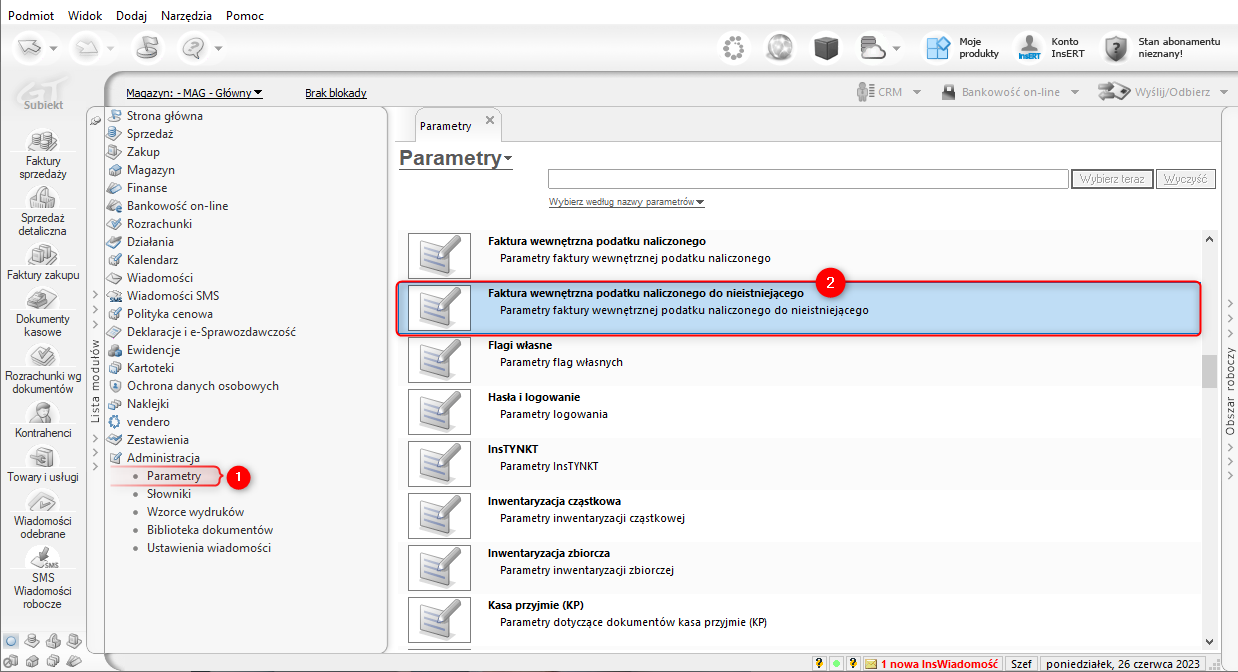This screenshot has width=1238, height=672.
Task: Check Stan abonamentu shield icon
Action: 1116,47
